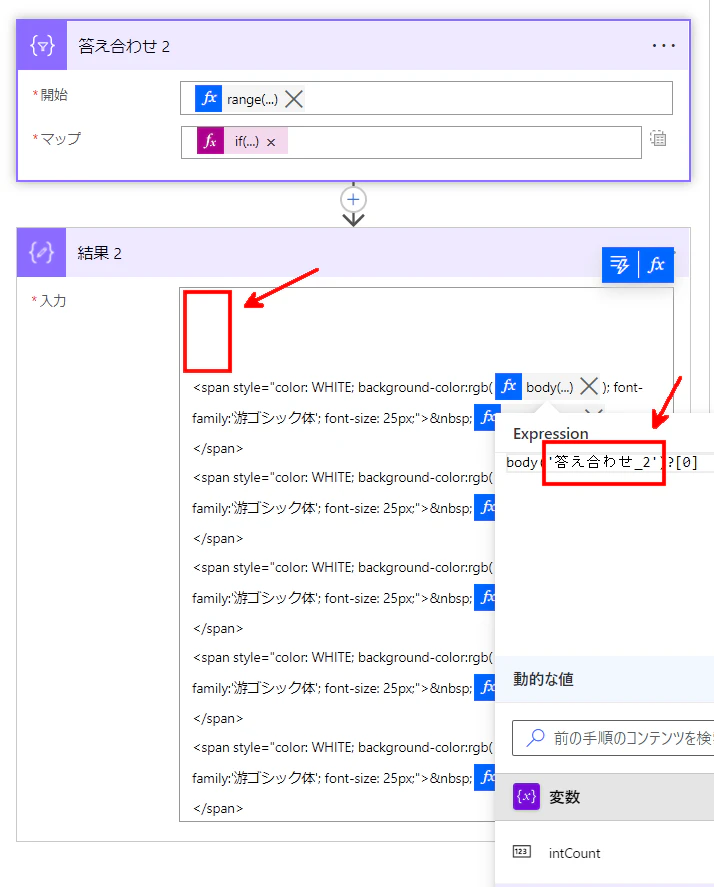This screenshot has height=887, width=714.
Task: Click the 答え合わせ 2 select action icon
Action: pos(42,45)
